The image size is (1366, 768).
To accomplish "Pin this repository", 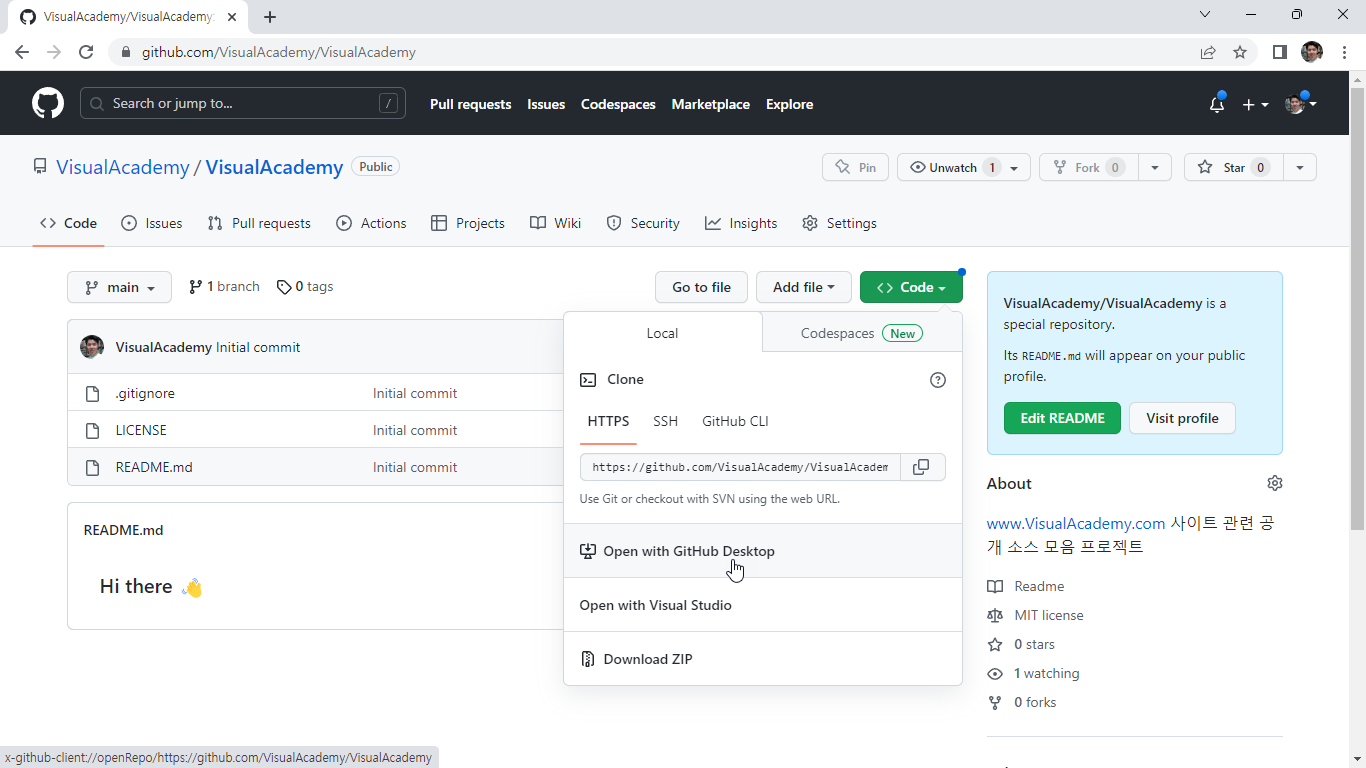I will coord(855,167).
